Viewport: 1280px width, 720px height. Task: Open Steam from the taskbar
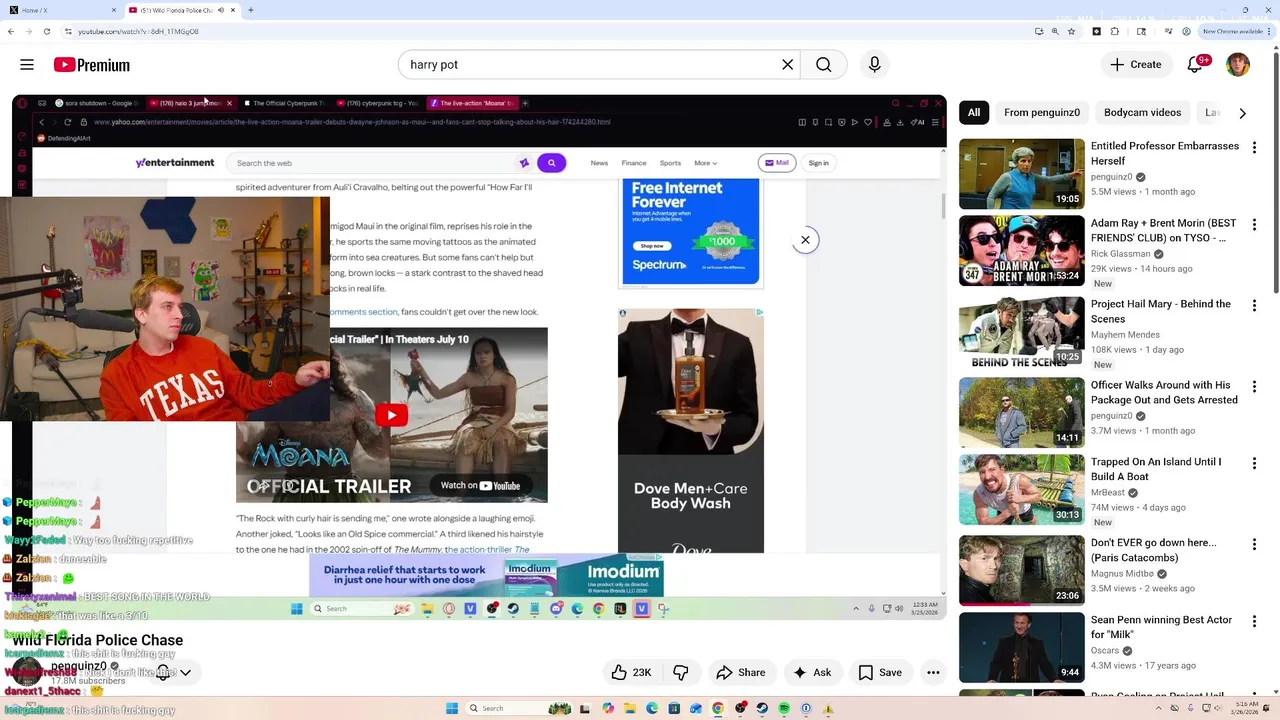coord(762,708)
